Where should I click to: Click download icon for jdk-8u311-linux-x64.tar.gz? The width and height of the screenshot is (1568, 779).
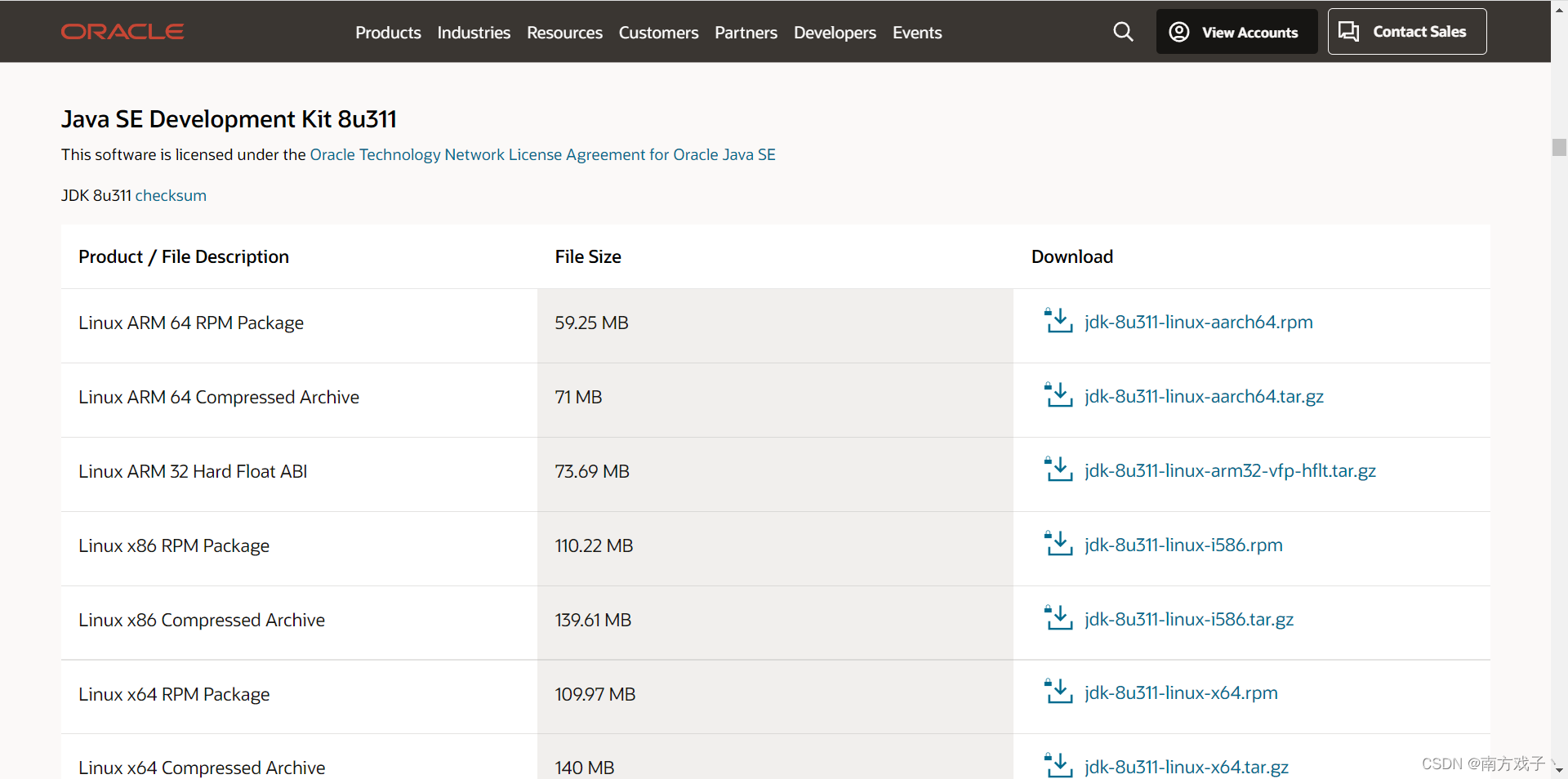pyautogui.click(x=1058, y=765)
